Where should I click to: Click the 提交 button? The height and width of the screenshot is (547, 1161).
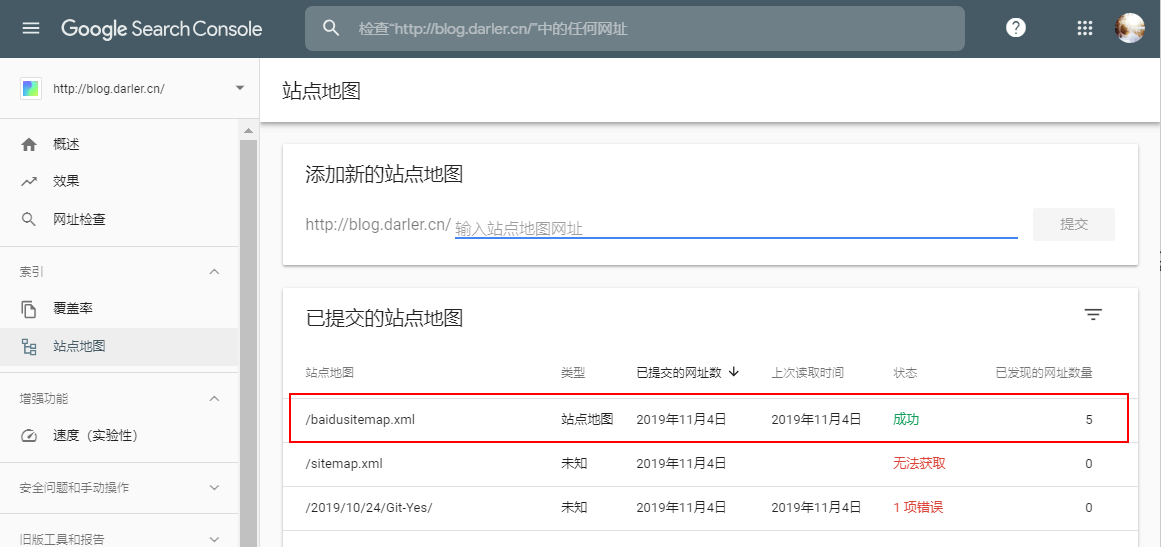(1074, 224)
